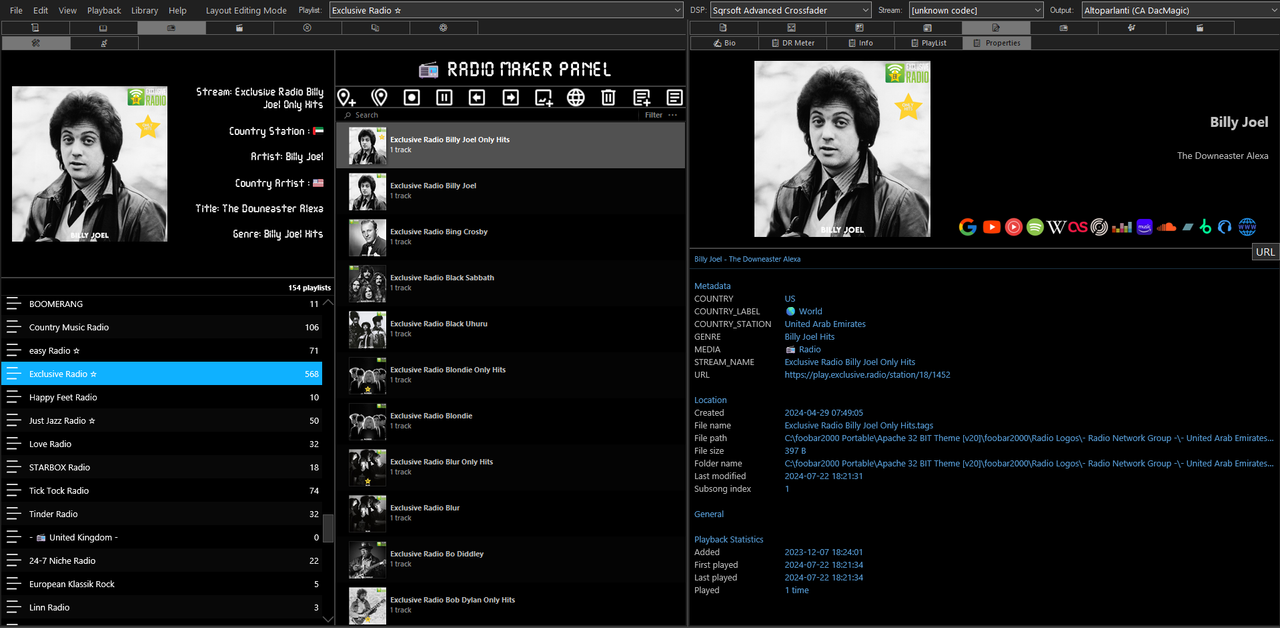Screen dimensions: 1280x628
Task: Open the Playlist dropdown showing Exclusive Radio
Action: 506,10
